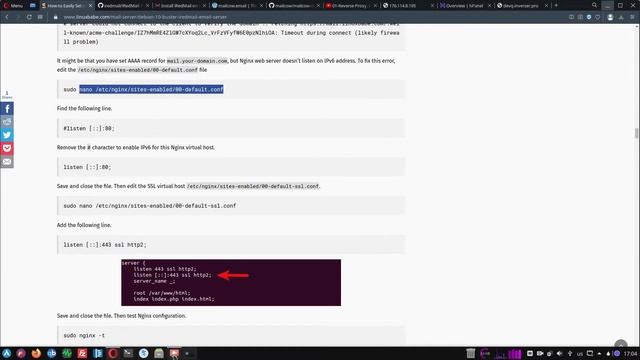Switch to the iredmail/iRedMail GitHub tab
Image resolution: width=640 pixels, height=360 pixels.
coord(122,6)
